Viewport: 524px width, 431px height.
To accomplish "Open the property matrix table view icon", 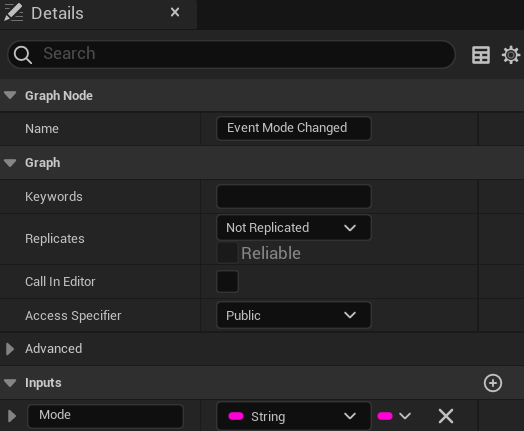I will (x=481, y=55).
